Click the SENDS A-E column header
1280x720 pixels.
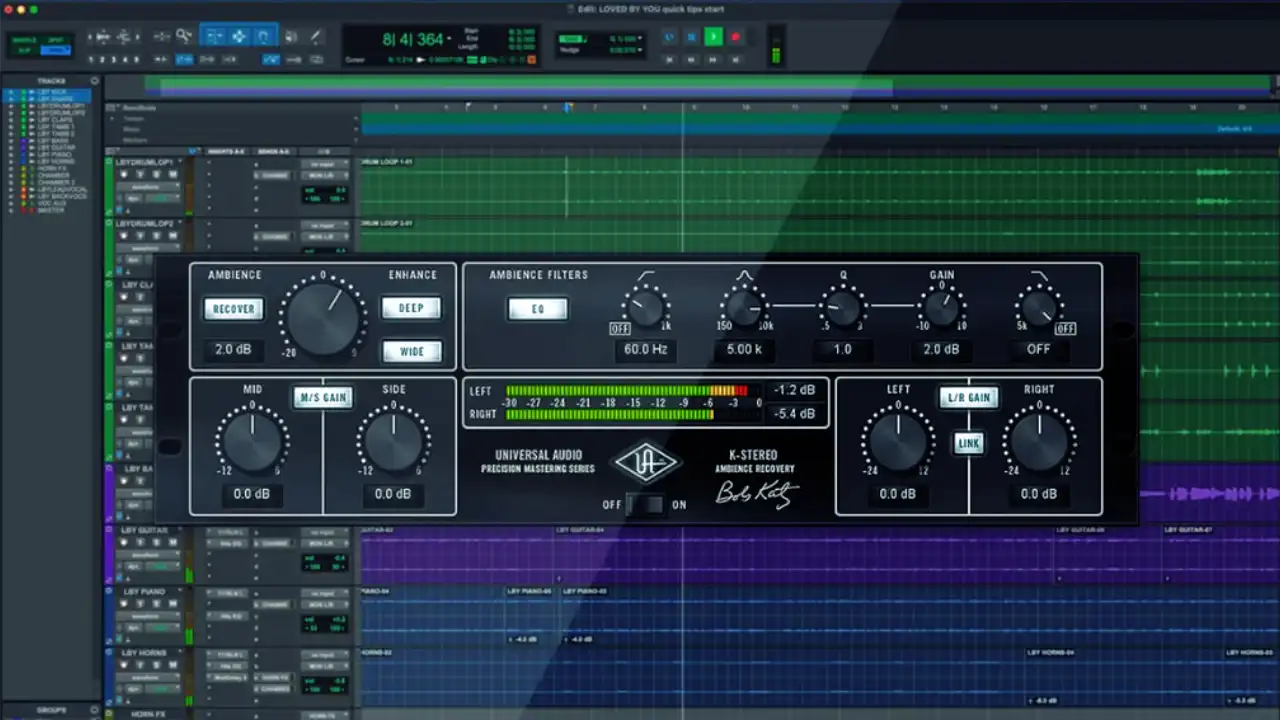(273, 151)
